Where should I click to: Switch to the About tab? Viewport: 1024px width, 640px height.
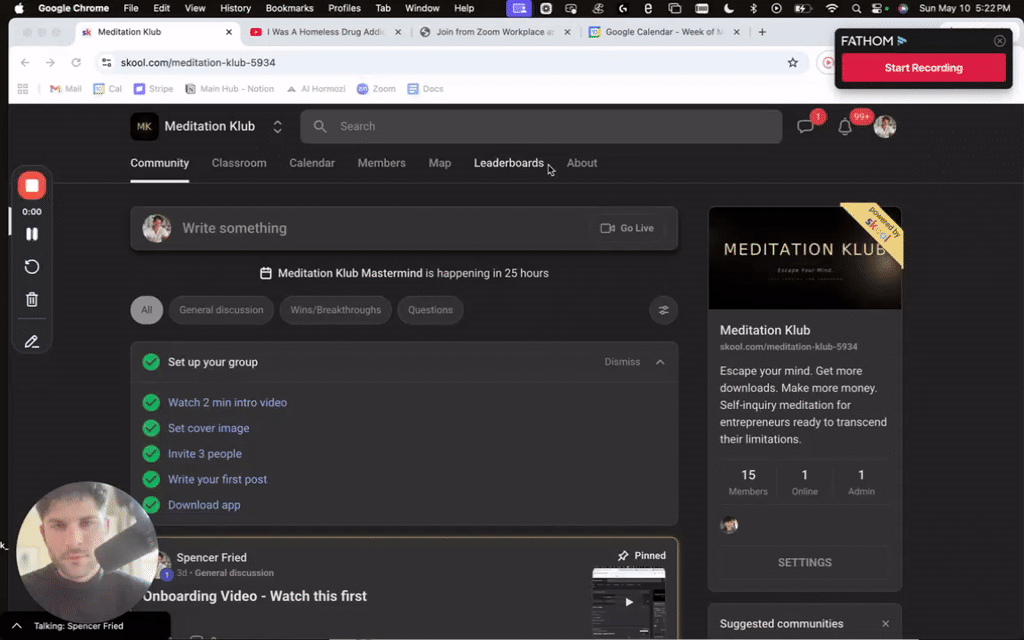(x=582, y=163)
